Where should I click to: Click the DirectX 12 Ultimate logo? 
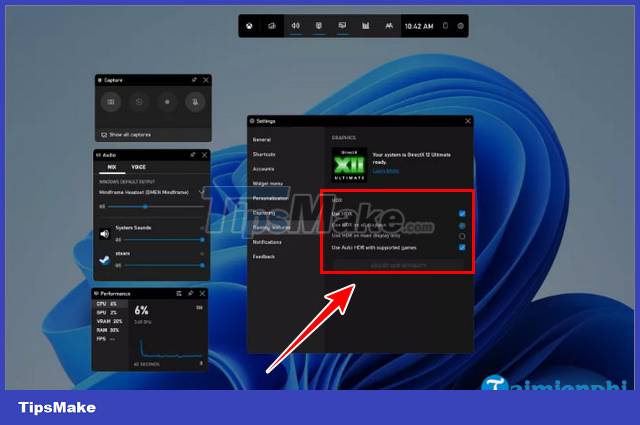point(349,165)
